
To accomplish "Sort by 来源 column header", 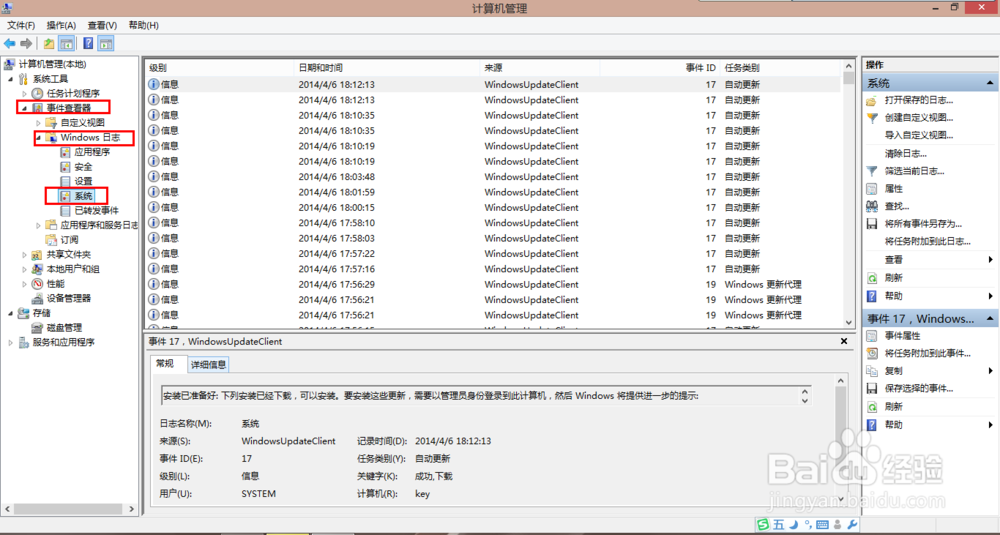I will 540,68.
